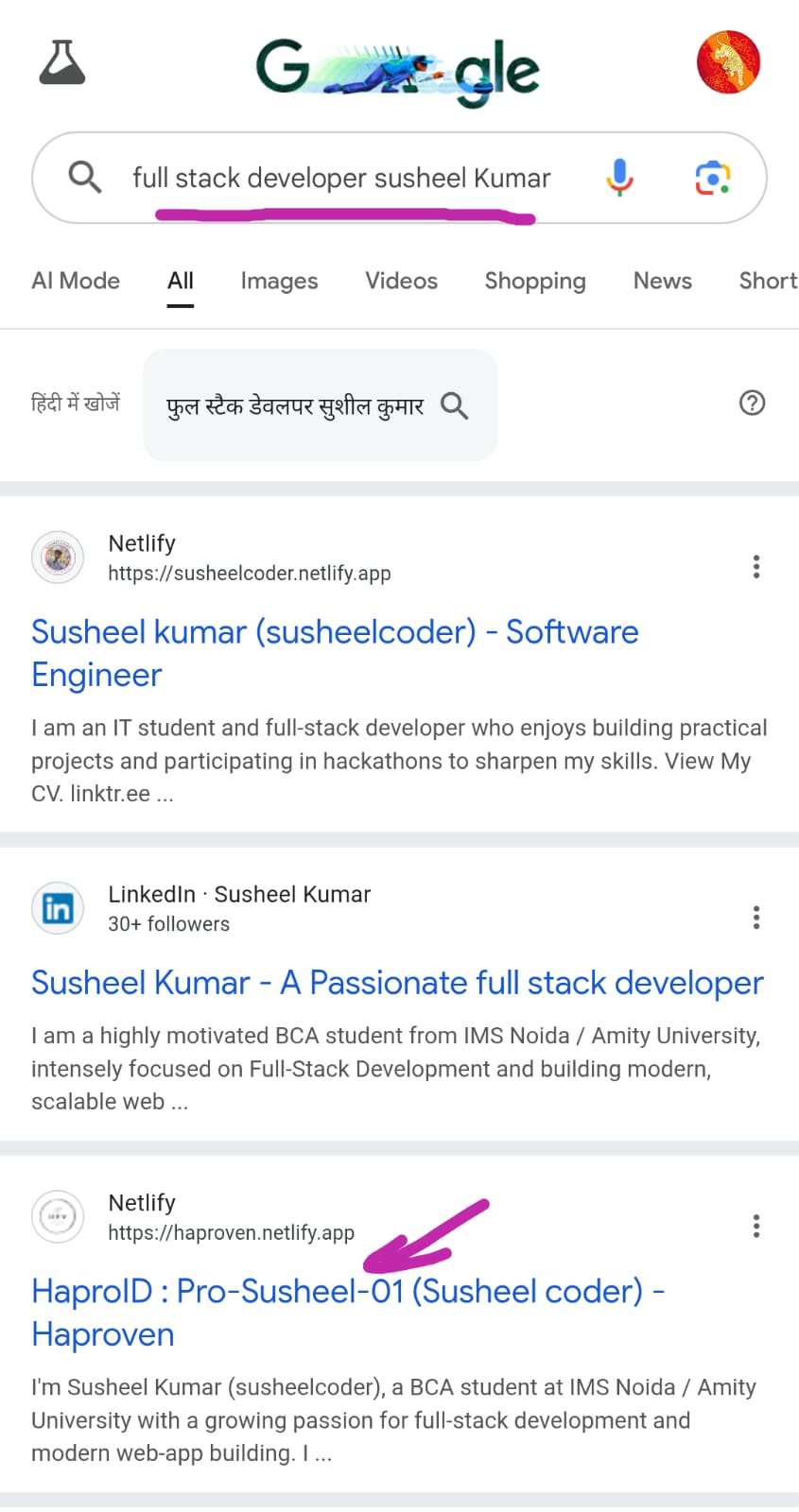Tap the Google doodle logo
Viewport: 799px width, 1512px height.
tap(397, 68)
